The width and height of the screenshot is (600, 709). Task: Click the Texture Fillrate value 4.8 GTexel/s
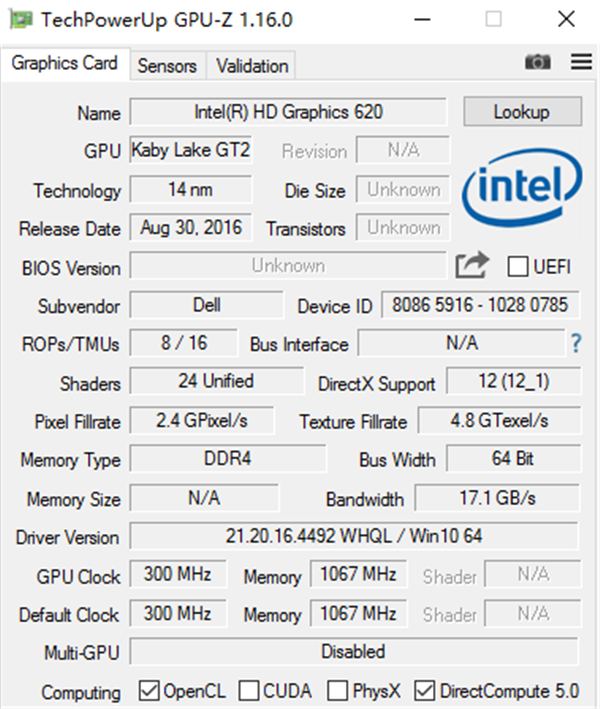tap(500, 421)
